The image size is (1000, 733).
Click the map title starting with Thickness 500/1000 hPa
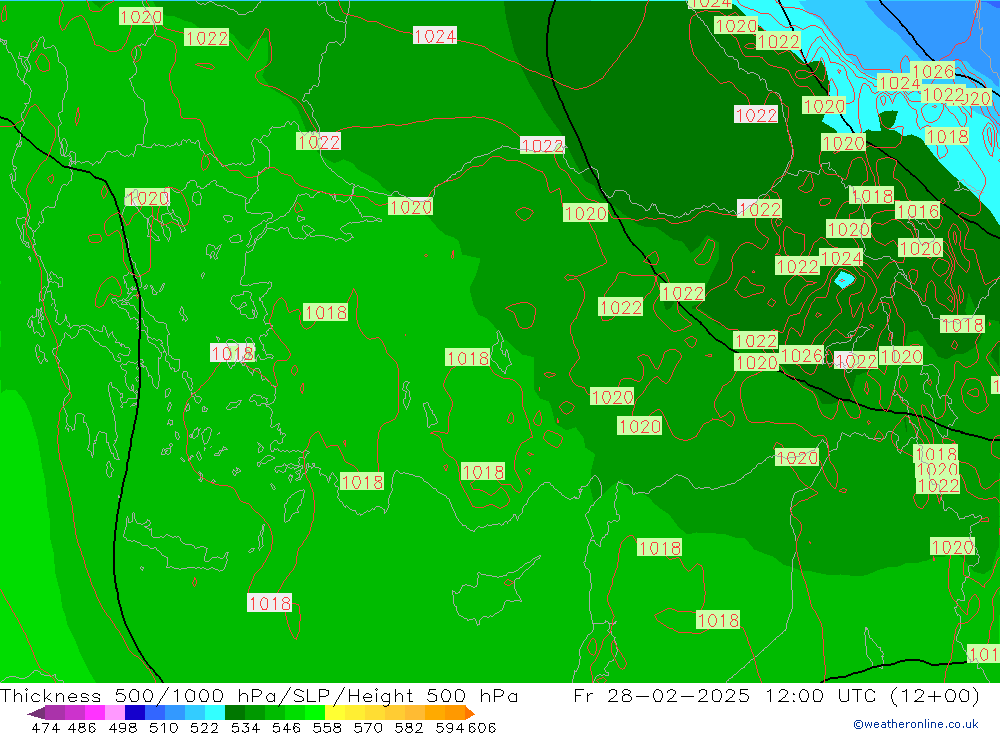pyautogui.click(x=259, y=695)
